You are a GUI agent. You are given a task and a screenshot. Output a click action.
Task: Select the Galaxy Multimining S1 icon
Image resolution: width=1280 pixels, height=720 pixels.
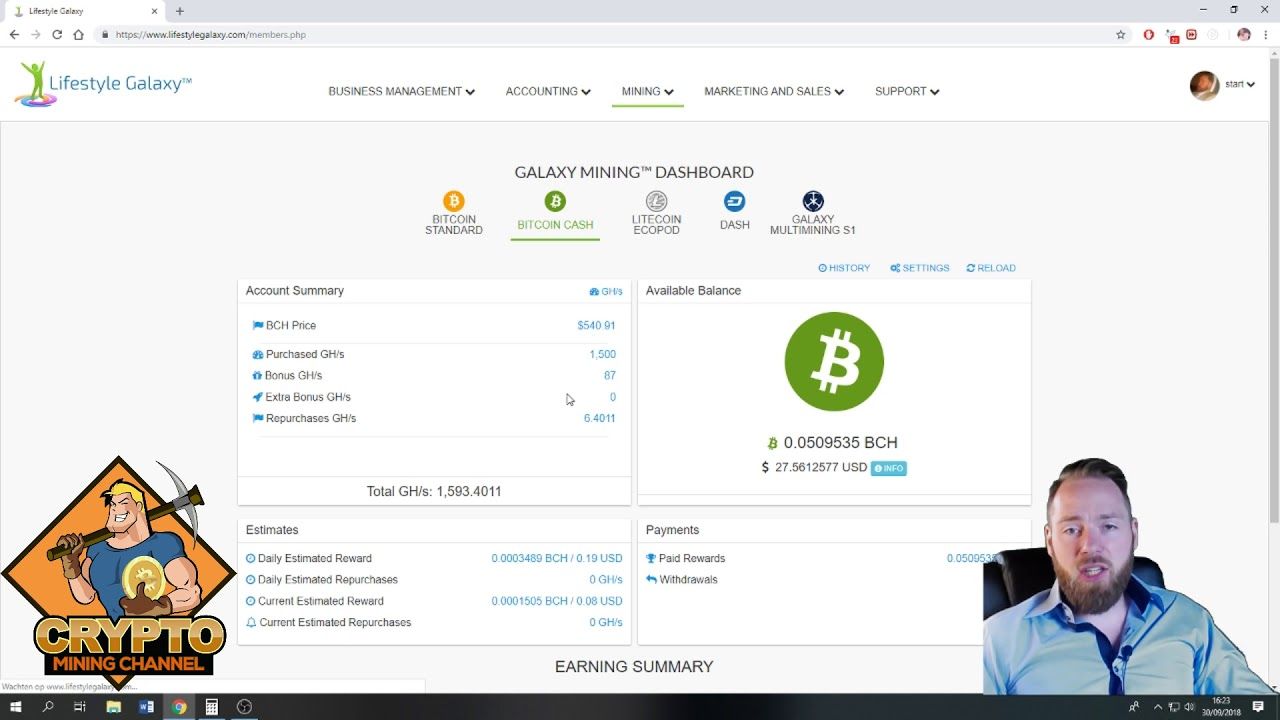[813, 202]
